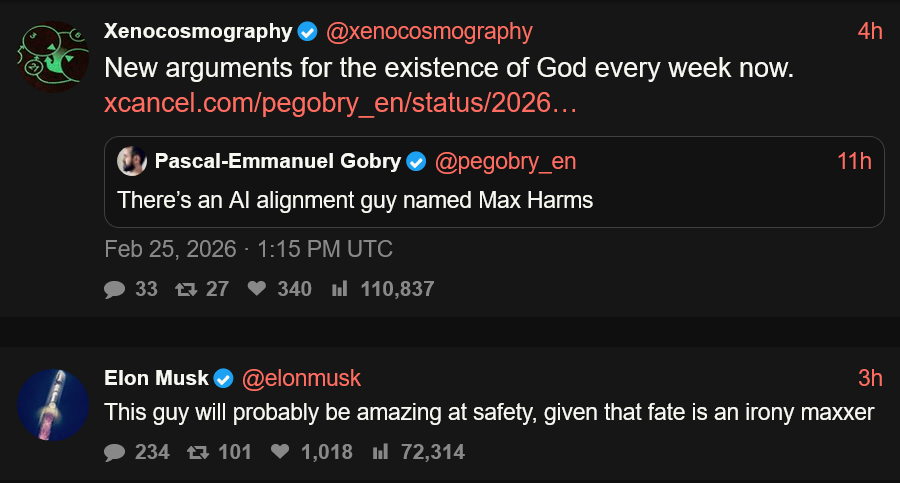Click the @elonmusk handle link
The image size is (900, 483).
click(301, 378)
